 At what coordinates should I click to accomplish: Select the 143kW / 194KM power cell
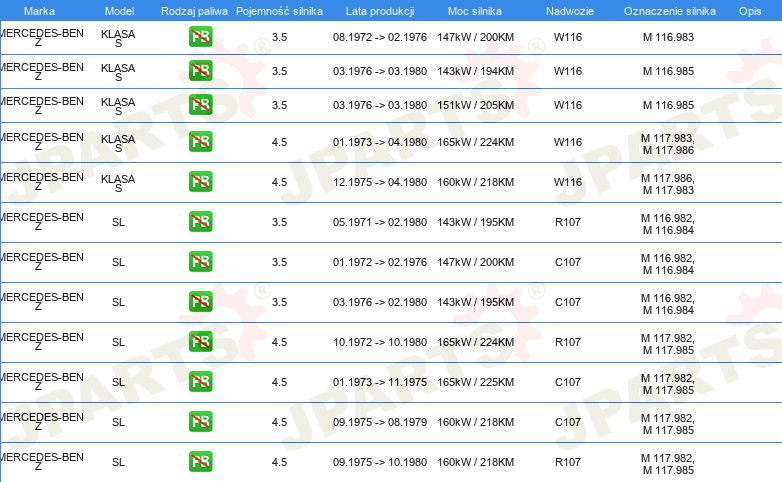475,71
